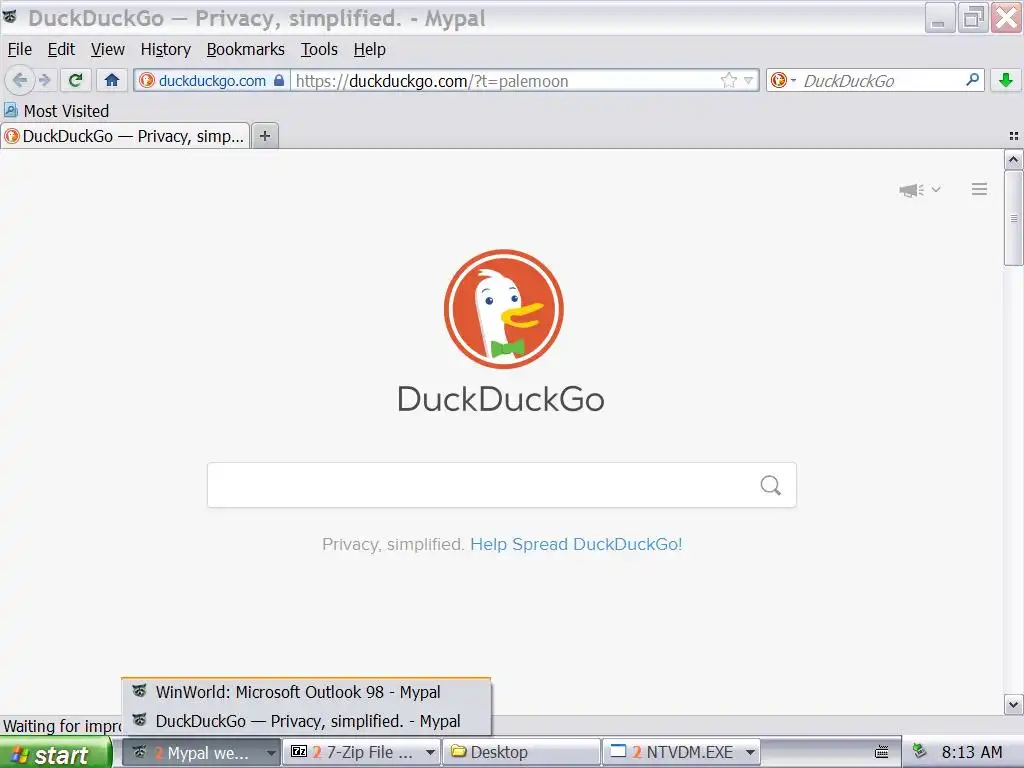The width and height of the screenshot is (1024, 768).
Task: Open Desktop folder taskbar button
Action: coord(521,753)
